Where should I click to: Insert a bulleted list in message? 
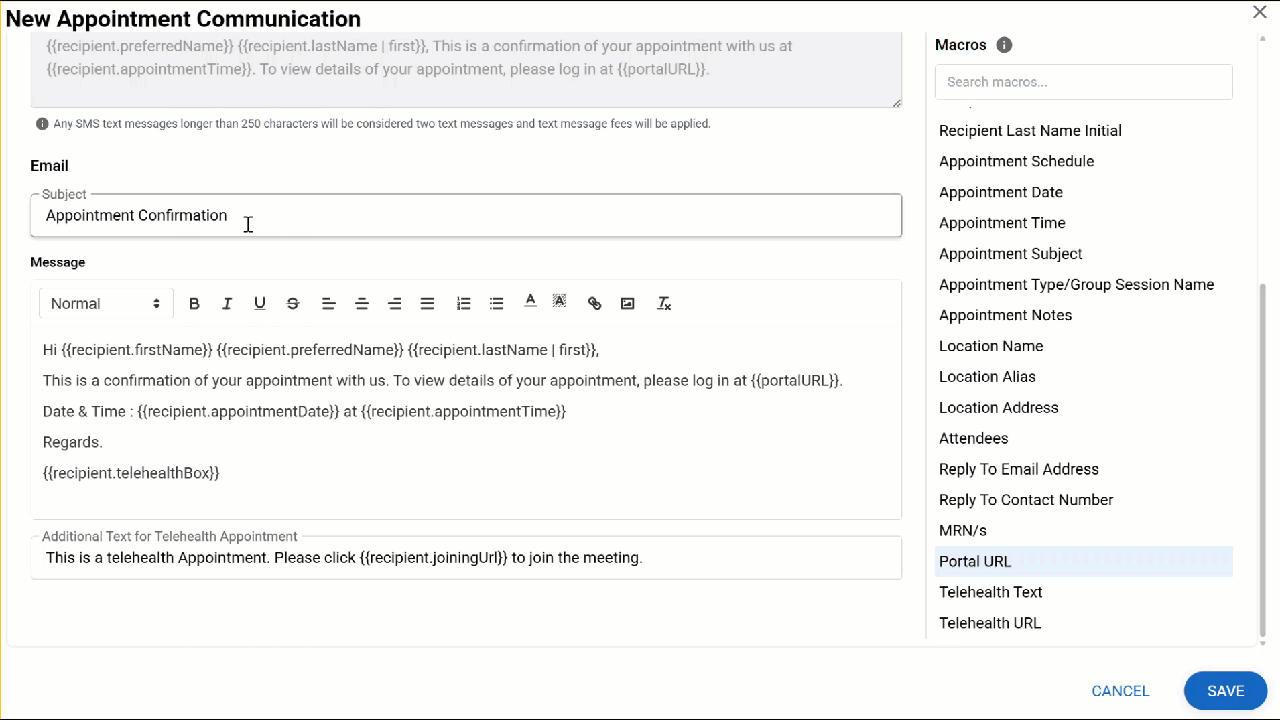click(x=496, y=304)
